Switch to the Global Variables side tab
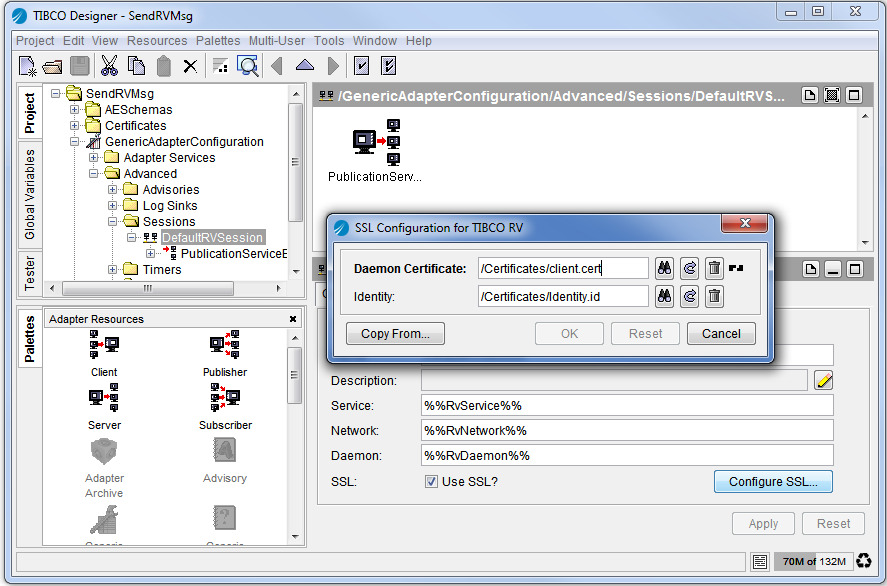This screenshot has height=586, width=887. [30, 194]
